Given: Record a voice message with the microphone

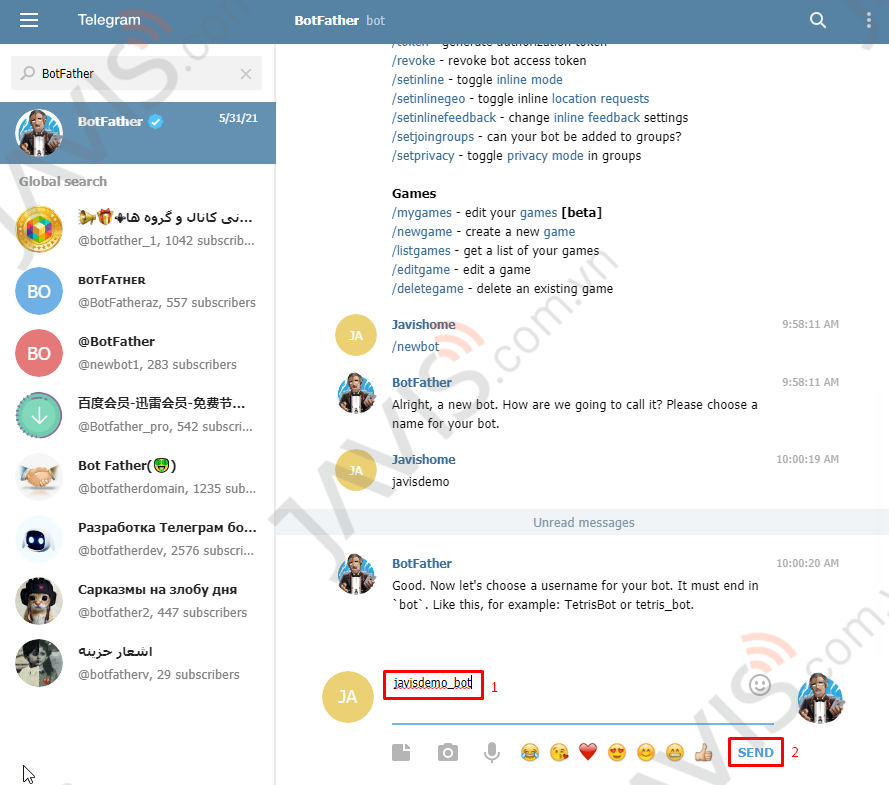Looking at the screenshot, I should 492,752.
